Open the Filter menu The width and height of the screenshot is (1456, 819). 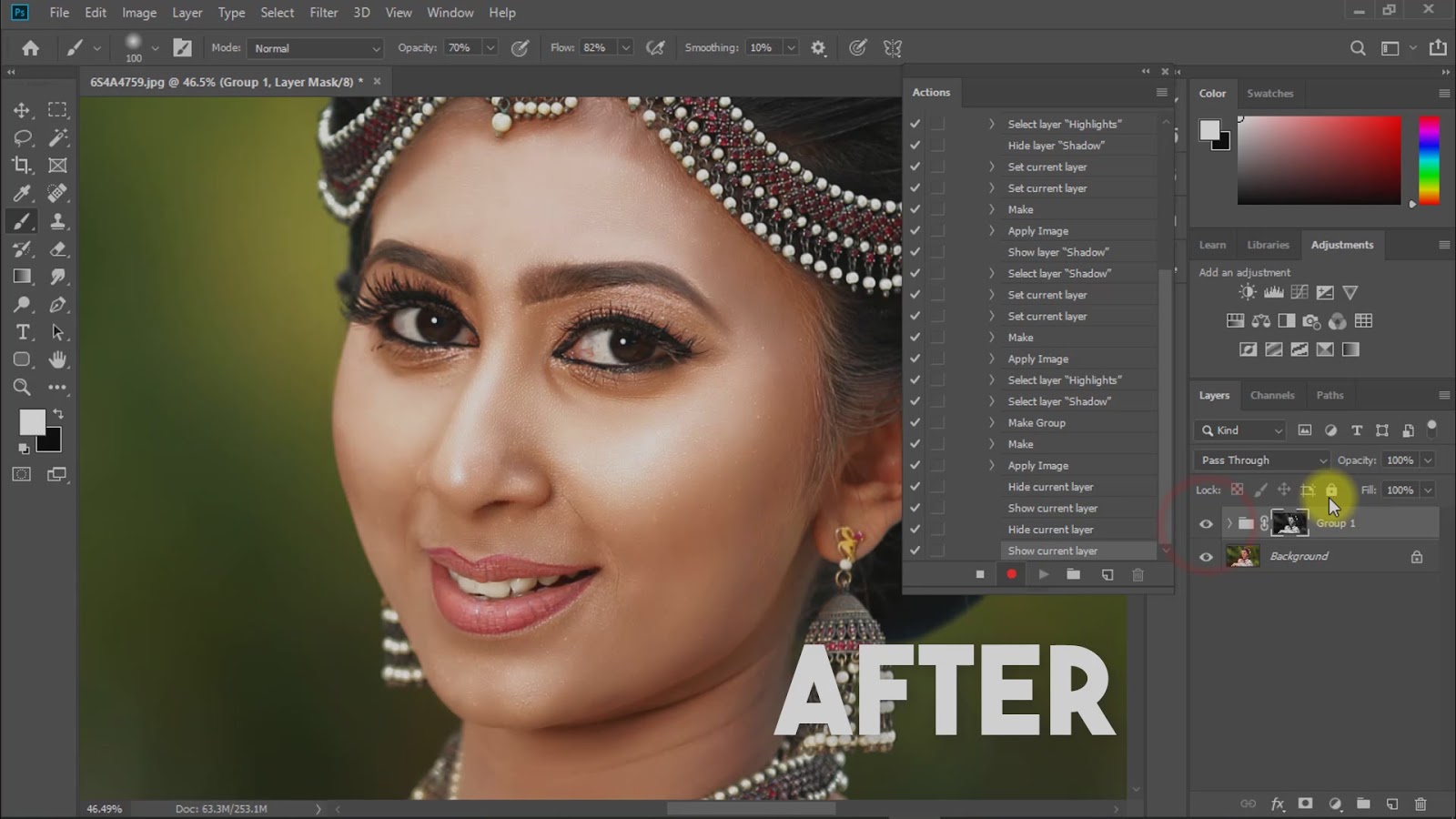pos(324,13)
